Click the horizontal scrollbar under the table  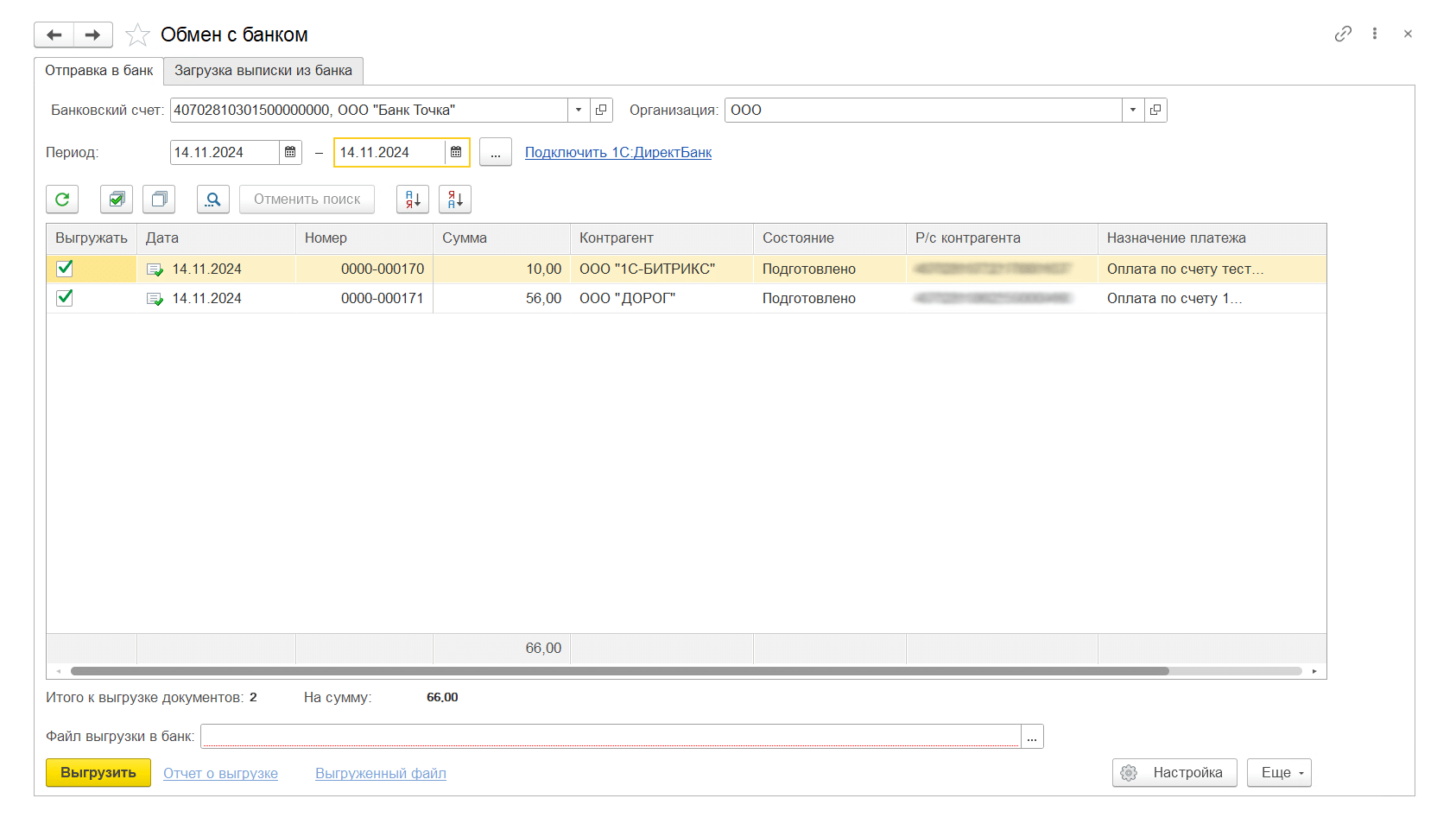pos(618,671)
